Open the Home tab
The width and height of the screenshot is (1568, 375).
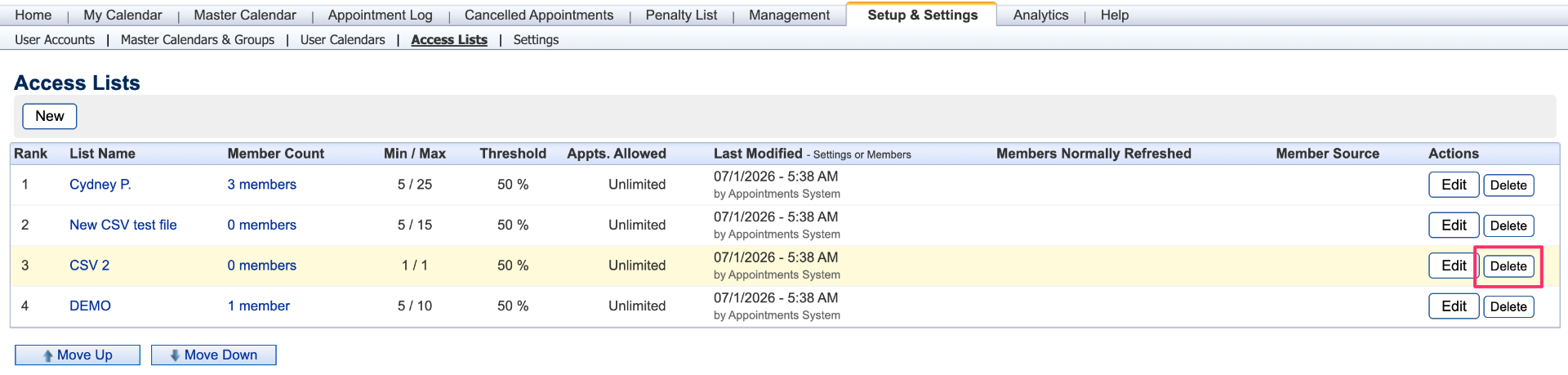click(33, 15)
